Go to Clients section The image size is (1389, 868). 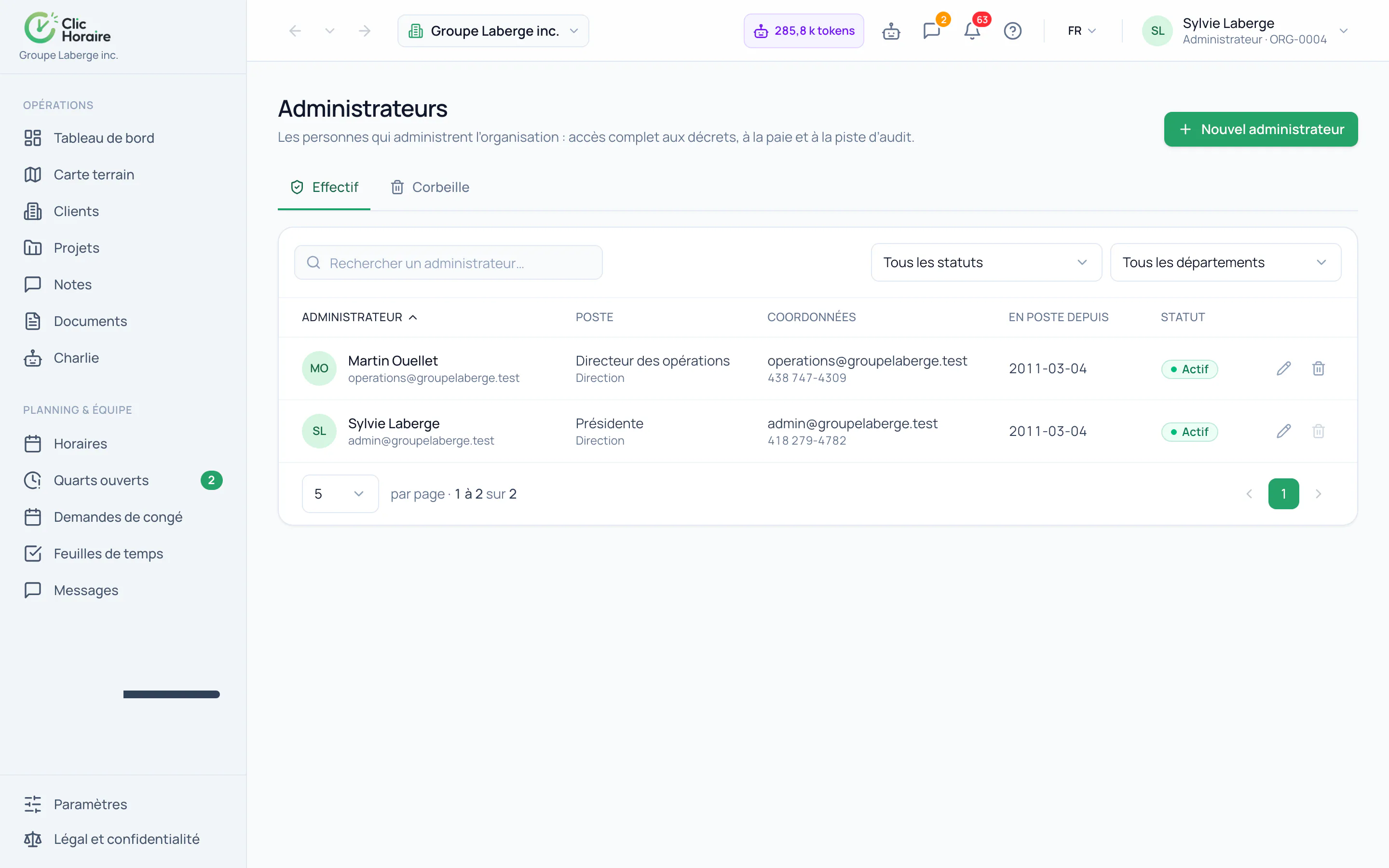pyautogui.click(x=123, y=211)
